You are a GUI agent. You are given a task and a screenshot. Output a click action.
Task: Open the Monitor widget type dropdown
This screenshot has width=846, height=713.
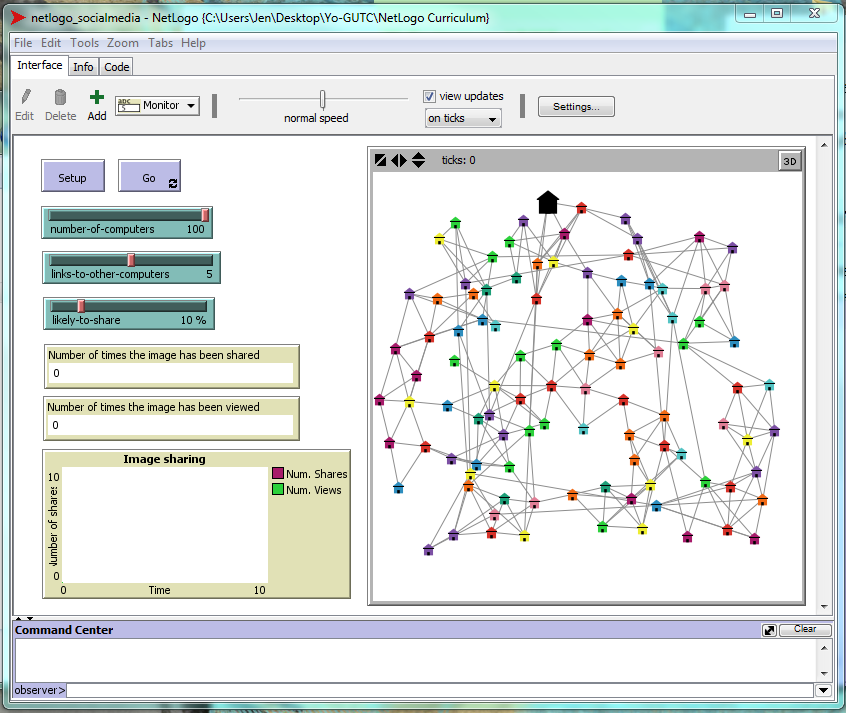(x=157, y=106)
